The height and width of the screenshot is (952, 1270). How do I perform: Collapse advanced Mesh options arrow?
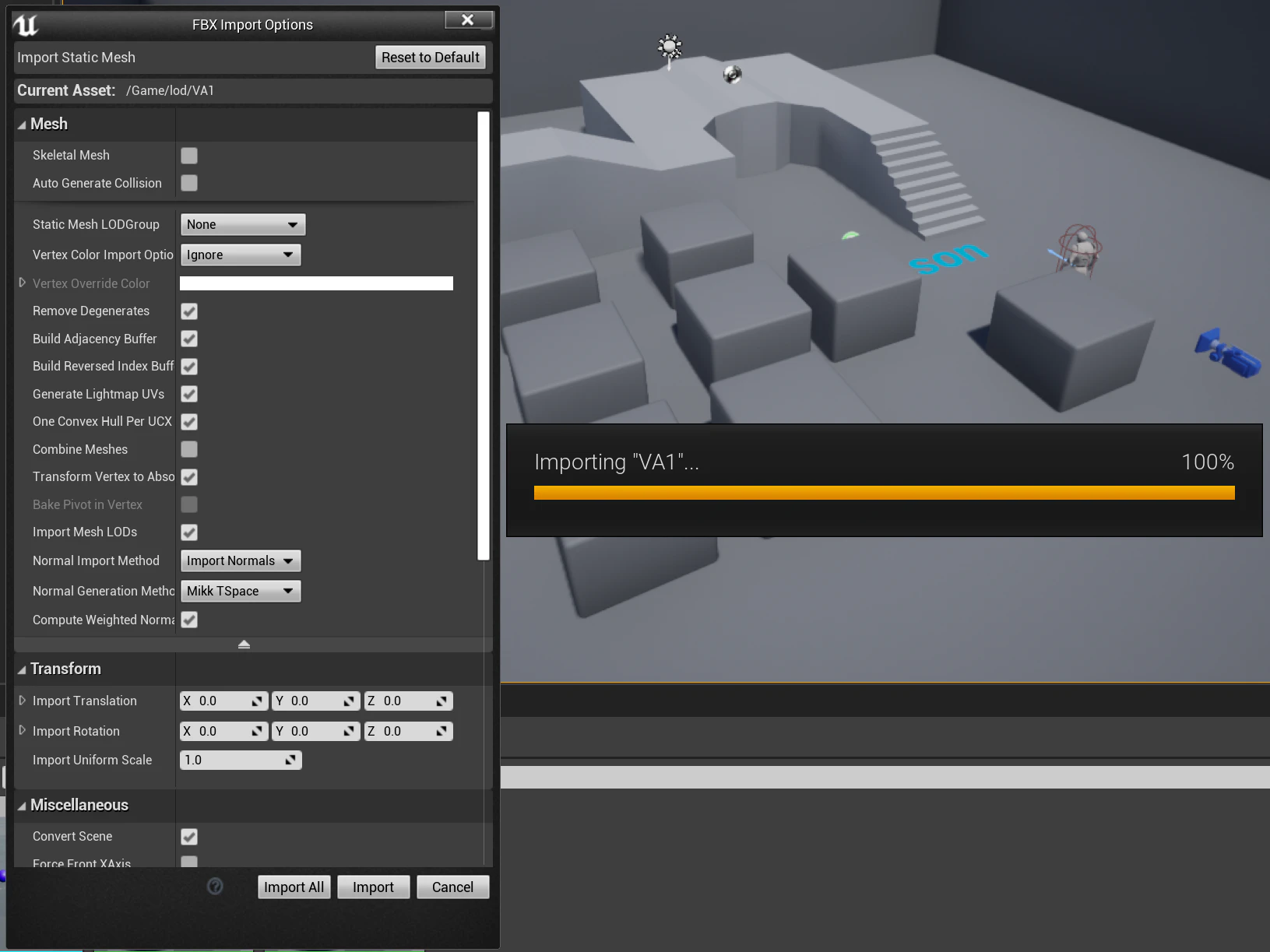pos(244,645)
